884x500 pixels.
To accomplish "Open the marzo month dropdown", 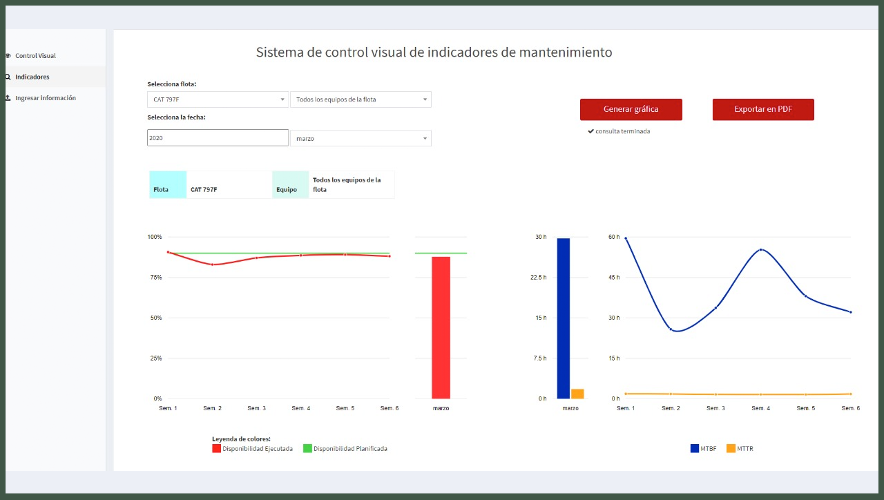I will tap(360, 138).
